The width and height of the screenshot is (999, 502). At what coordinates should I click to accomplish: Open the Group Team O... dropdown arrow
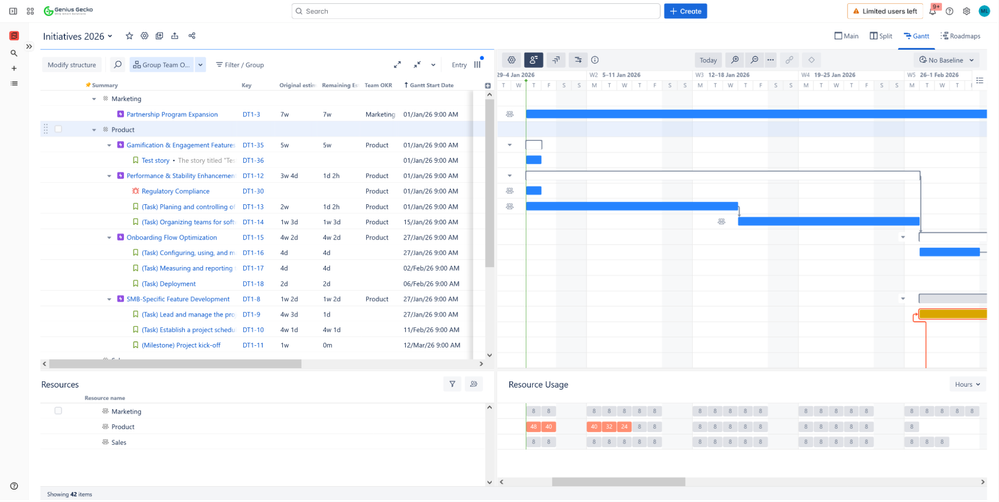coord(201,64)
